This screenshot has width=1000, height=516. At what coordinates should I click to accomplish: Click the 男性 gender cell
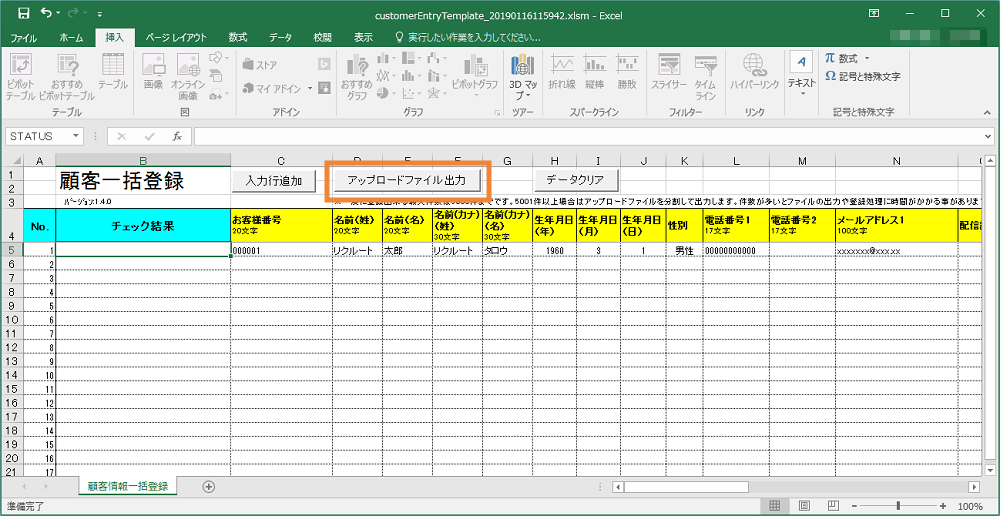click(684, 251)
